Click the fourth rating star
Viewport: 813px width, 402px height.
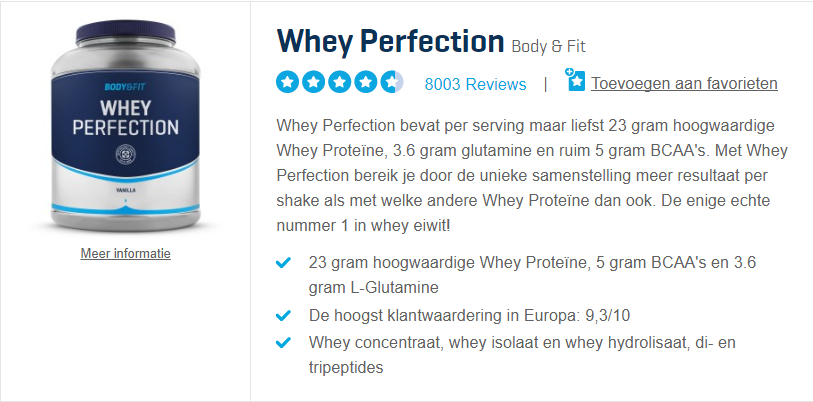coord(366,82)
